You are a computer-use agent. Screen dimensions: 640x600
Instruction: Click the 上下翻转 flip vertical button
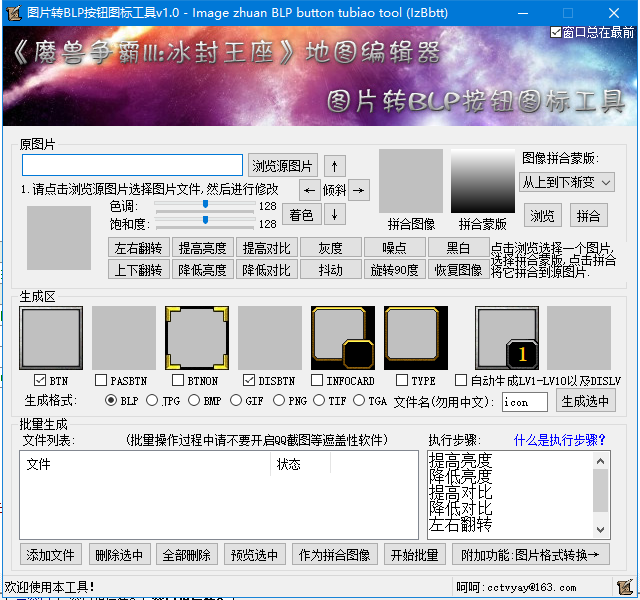(139, 270)
